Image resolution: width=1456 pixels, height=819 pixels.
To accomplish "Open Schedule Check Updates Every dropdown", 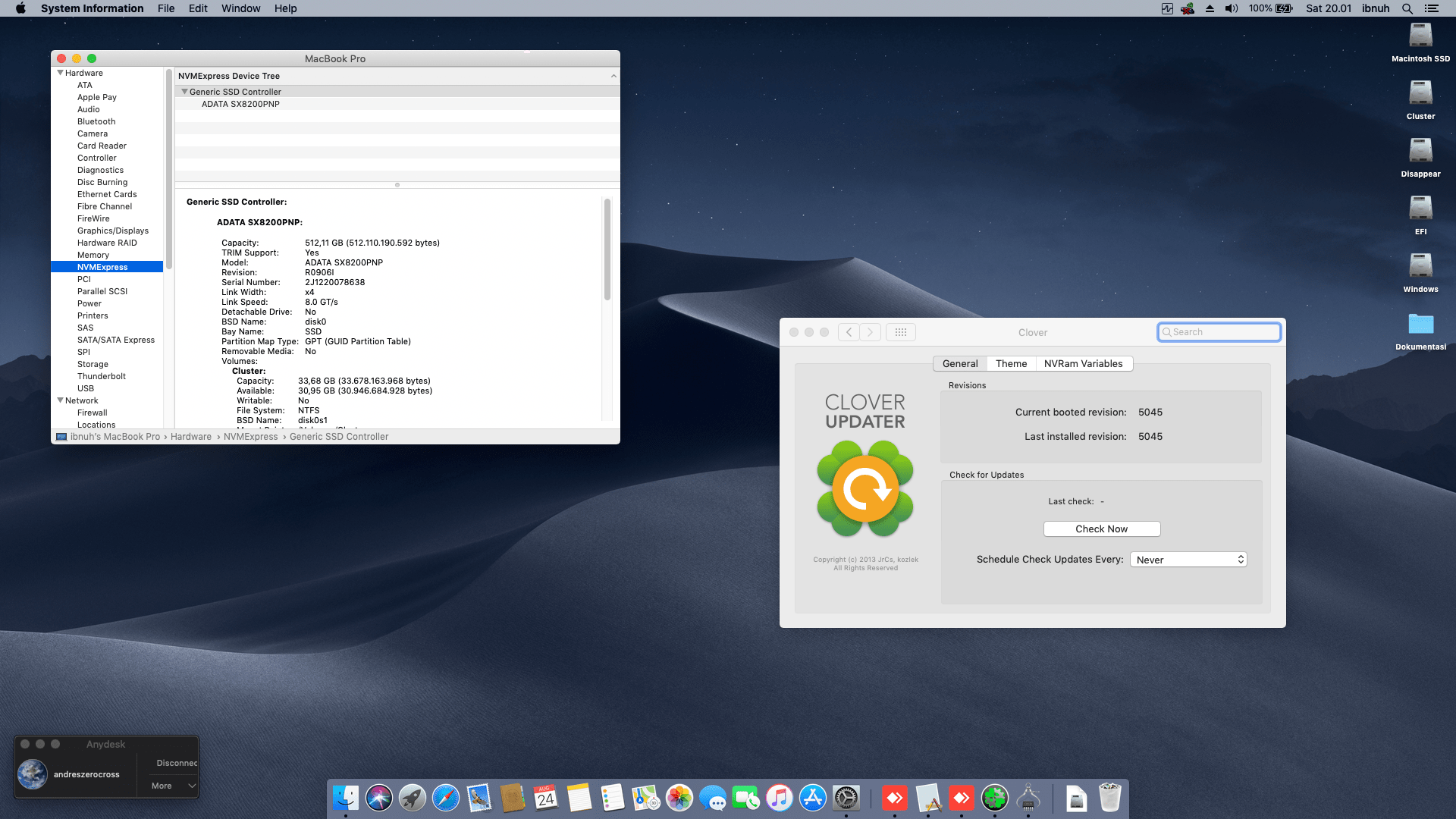I will coord(1188,560).
